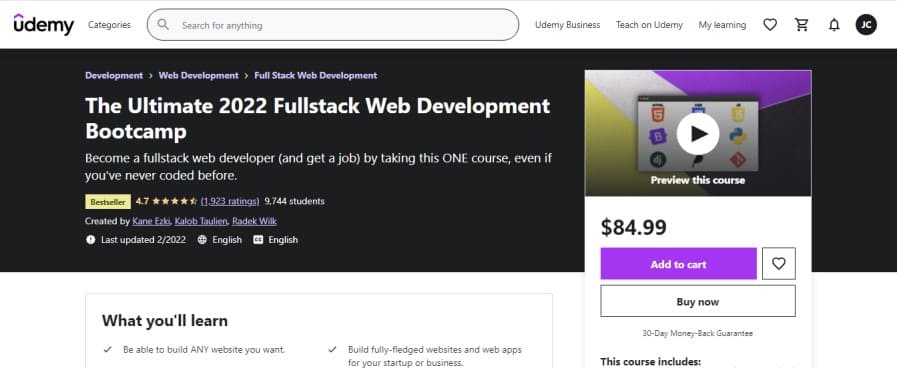Screen dimensions: 897x368
Task: Click the globe language icon
Action: (202, 240)
